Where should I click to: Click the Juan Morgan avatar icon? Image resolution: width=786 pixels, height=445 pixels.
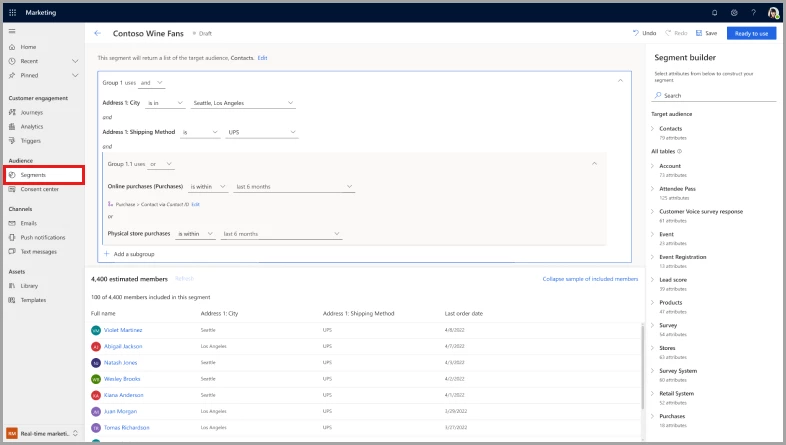(x=96, y=411)
